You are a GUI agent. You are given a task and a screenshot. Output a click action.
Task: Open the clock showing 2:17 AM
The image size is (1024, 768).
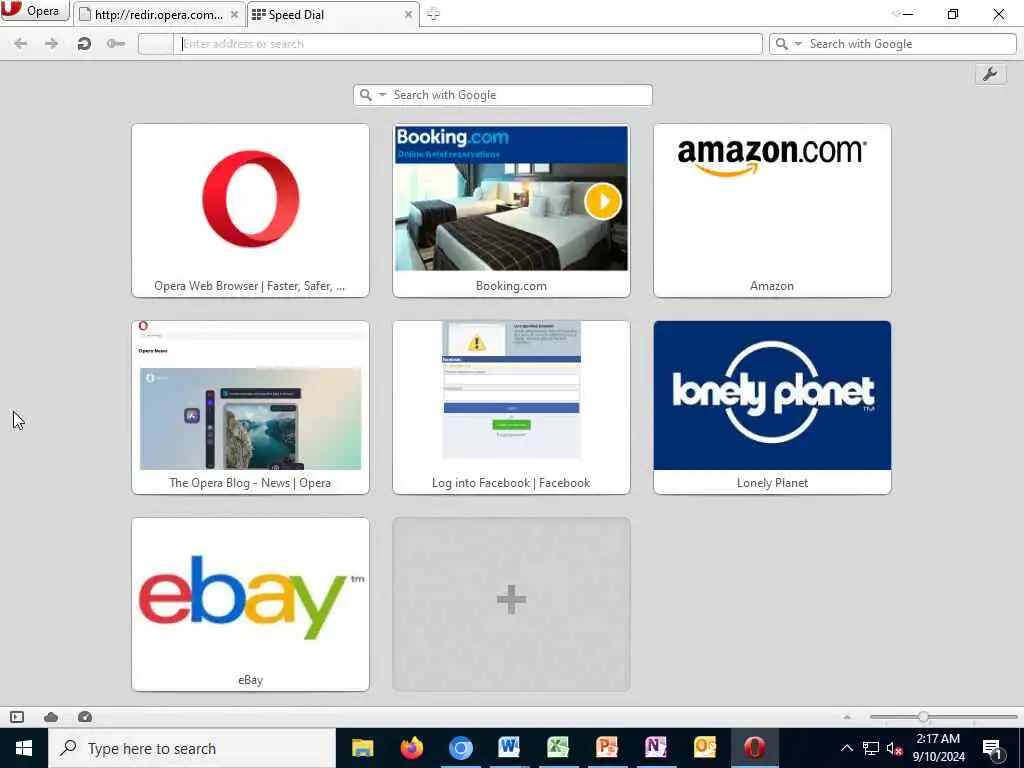(x=938, y=748)
